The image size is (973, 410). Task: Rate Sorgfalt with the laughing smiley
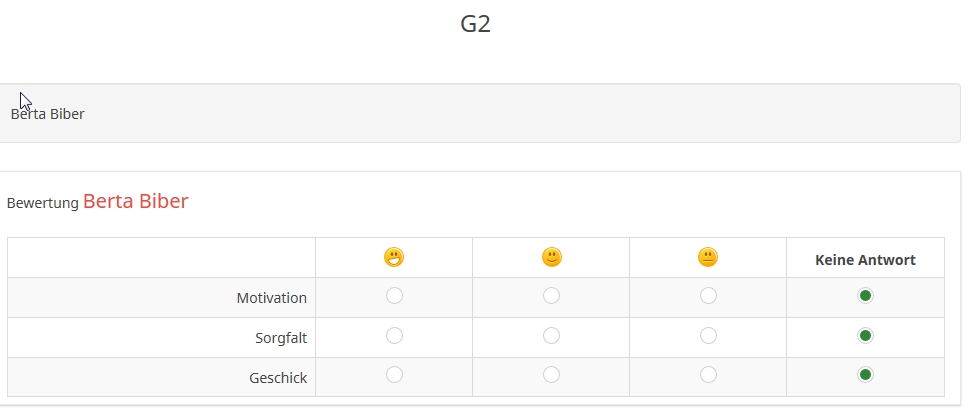pos(394,336)
